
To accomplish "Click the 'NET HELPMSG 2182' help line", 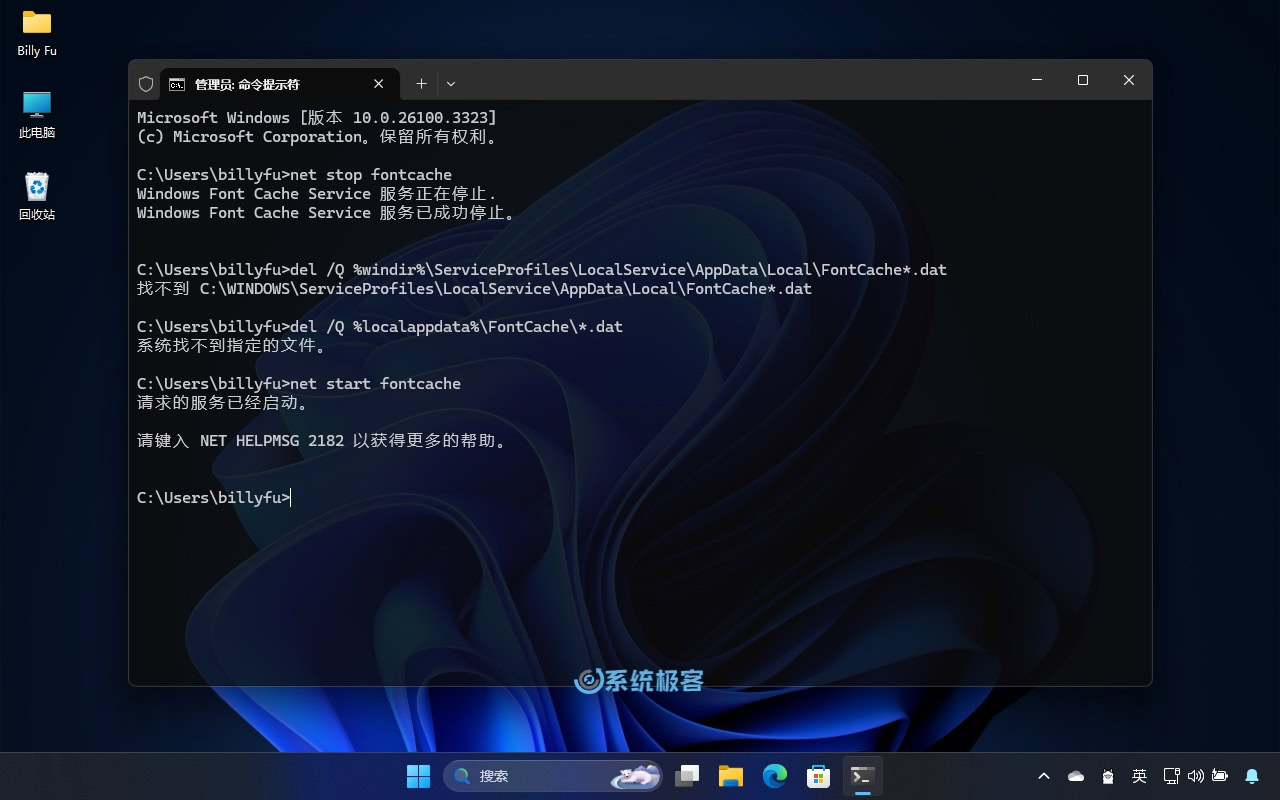I will pos(322,440).
